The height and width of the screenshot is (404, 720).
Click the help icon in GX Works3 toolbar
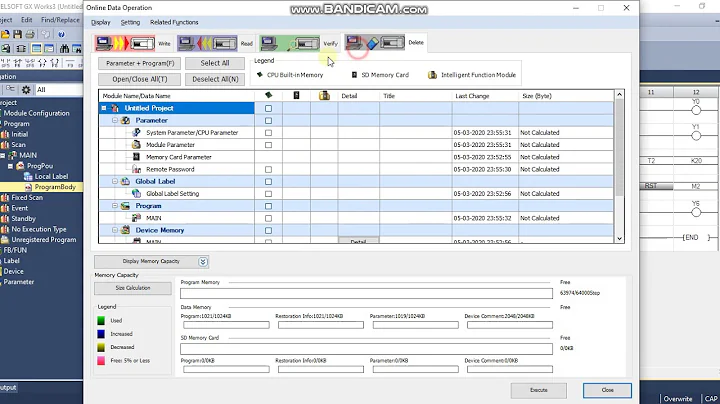point(61,34)
